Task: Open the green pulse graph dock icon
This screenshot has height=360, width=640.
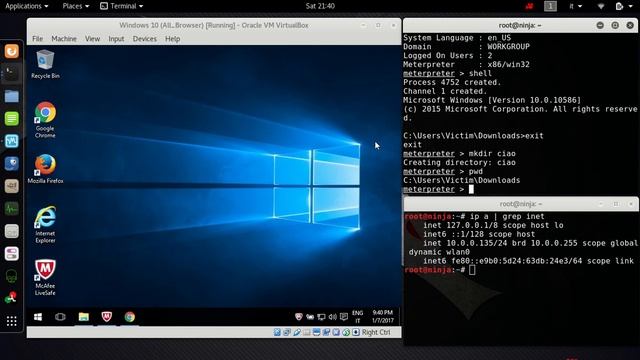Action: 11,209
